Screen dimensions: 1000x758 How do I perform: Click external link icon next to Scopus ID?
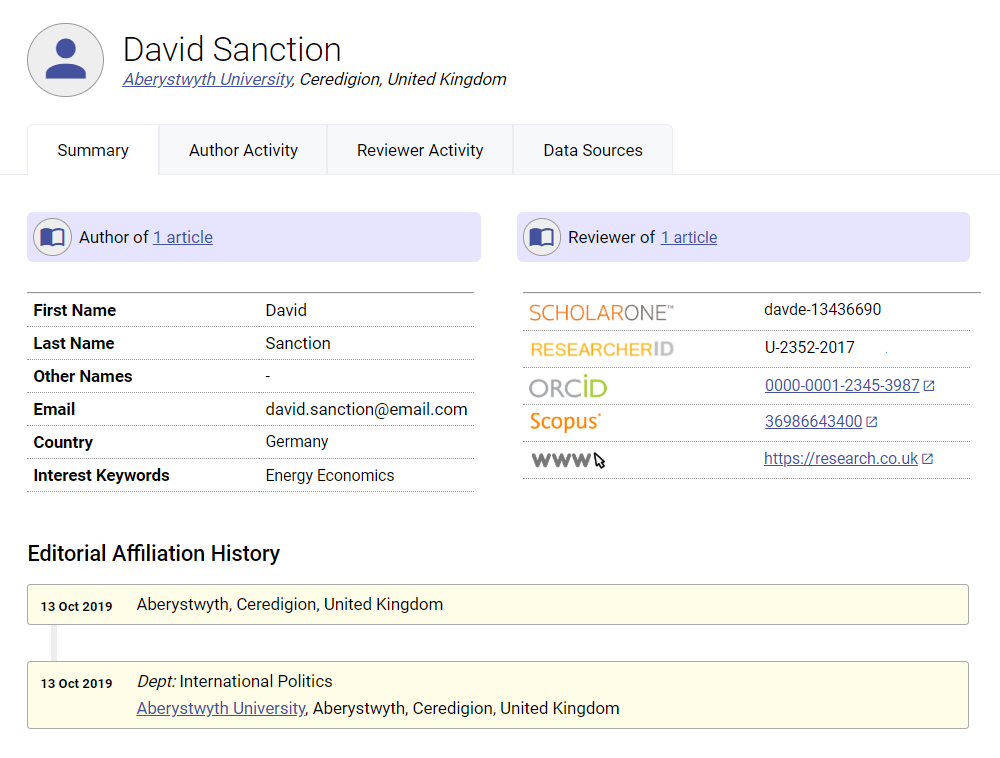(x=872, y=422)
